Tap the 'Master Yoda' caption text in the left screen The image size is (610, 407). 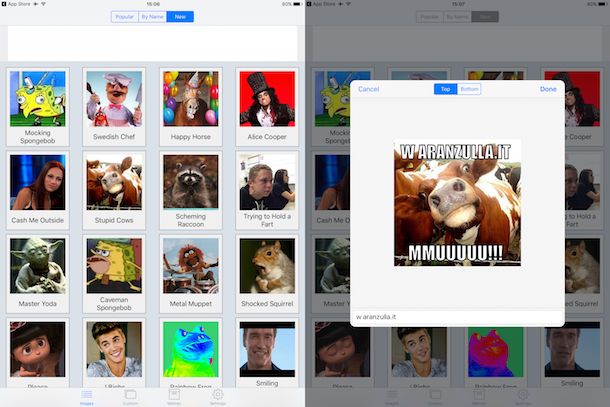pyautogui.click(x=38, y=303)
